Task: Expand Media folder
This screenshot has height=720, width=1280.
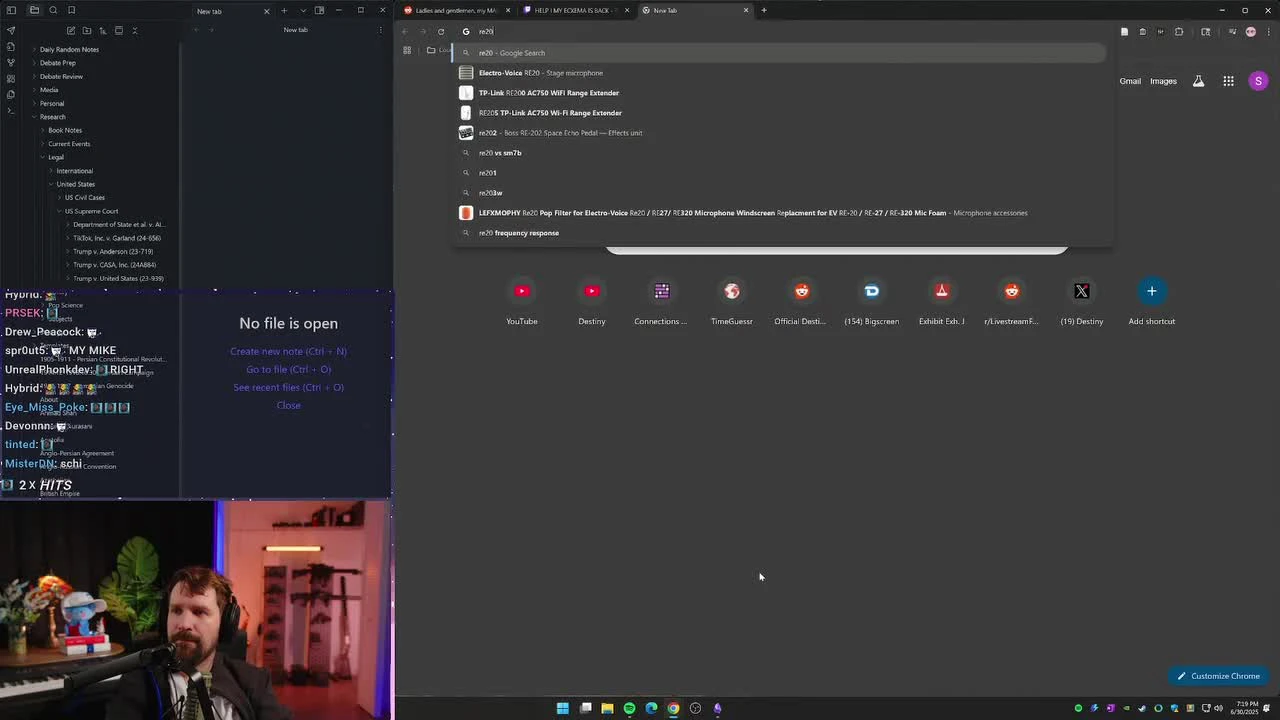Action: point(48,90)
